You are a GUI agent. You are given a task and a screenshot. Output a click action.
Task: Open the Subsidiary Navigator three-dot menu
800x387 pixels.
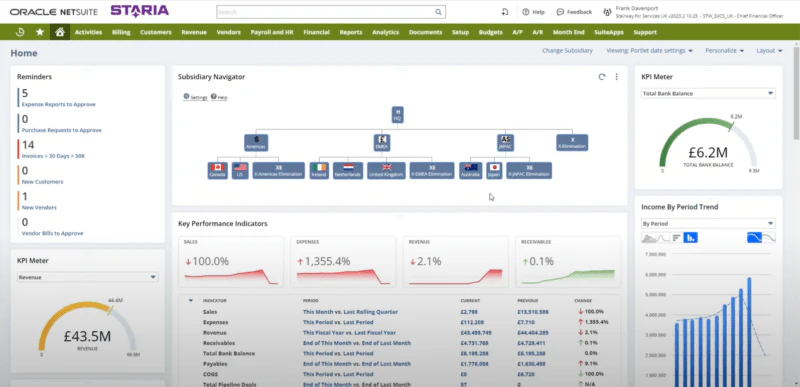click(616, 77)
